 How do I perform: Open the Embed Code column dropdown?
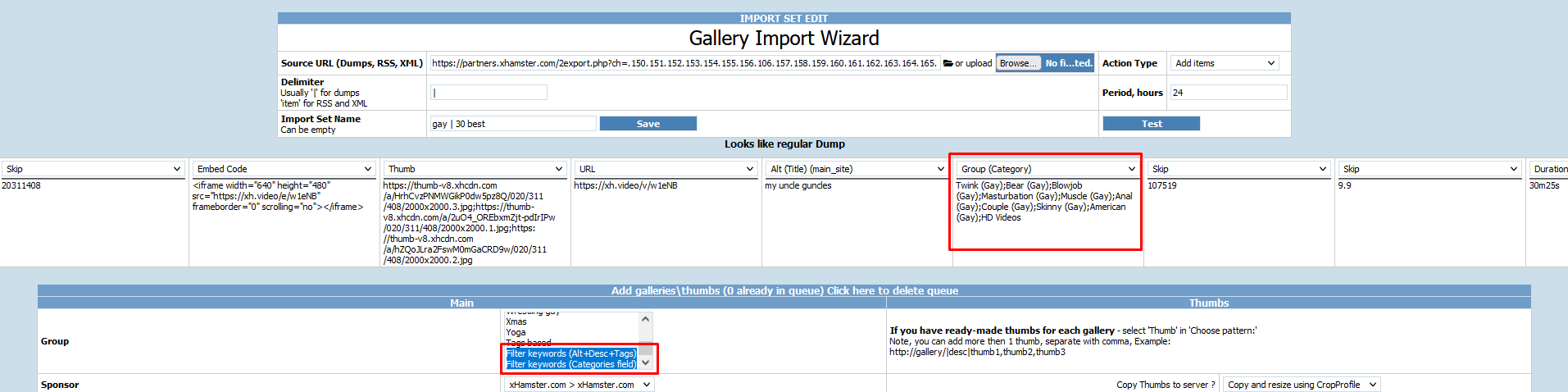click(x=284, y=169)
